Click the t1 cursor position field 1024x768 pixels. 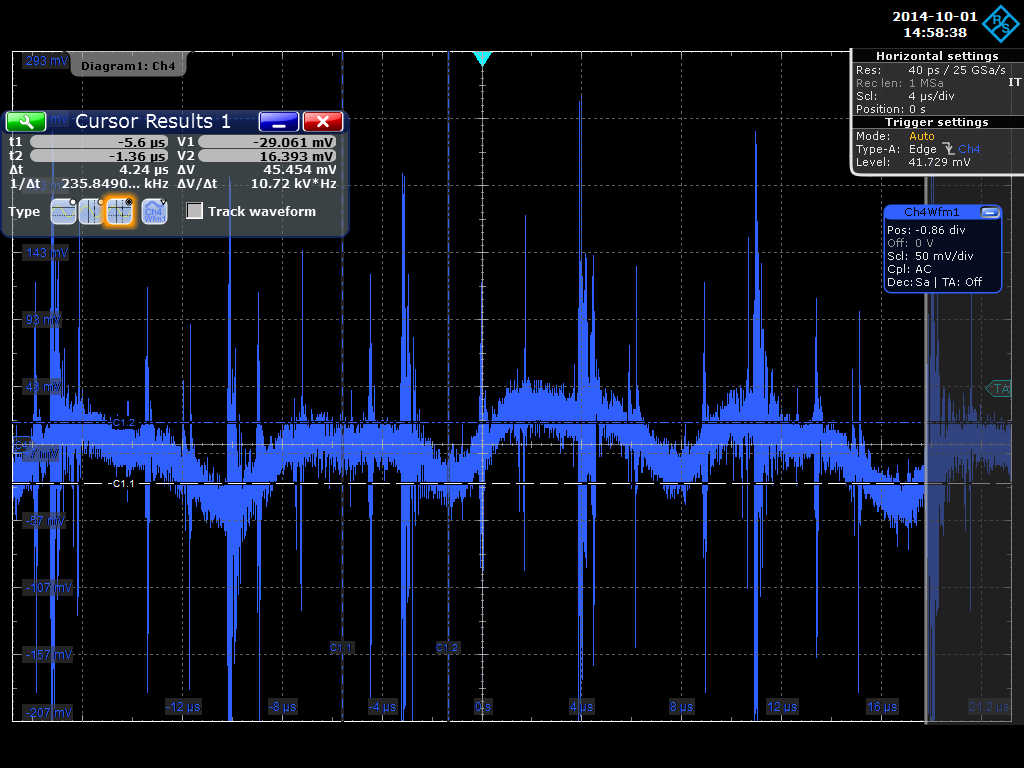(98, 142)
